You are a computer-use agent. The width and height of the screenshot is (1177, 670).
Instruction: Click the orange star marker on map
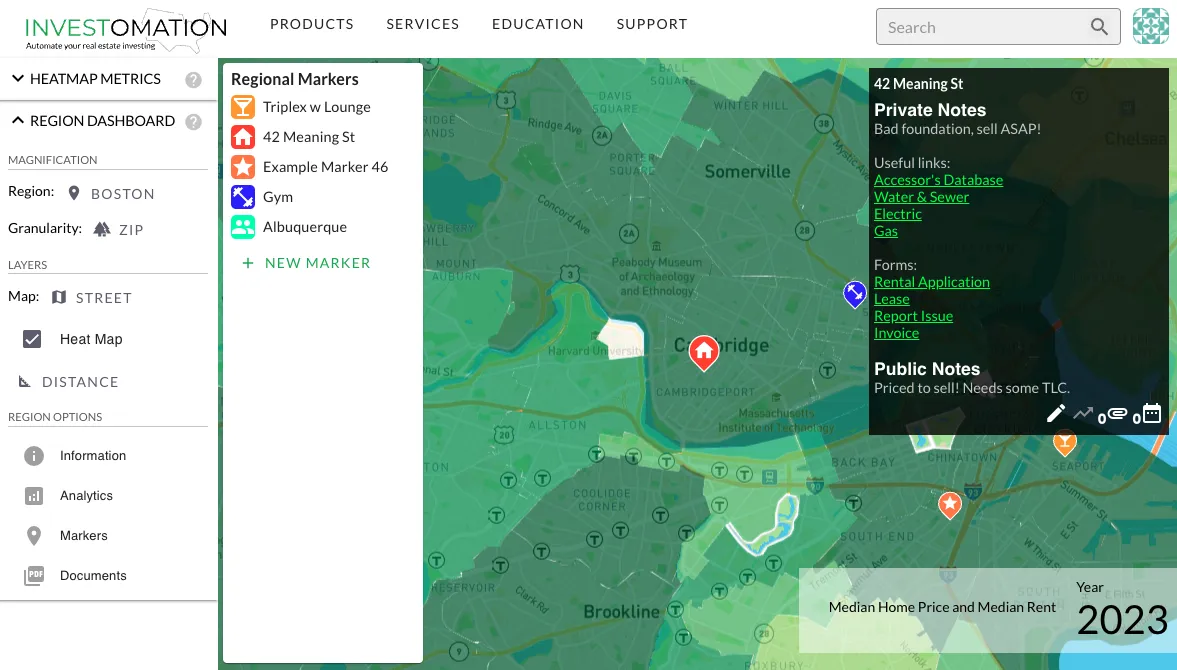point(949,505)
